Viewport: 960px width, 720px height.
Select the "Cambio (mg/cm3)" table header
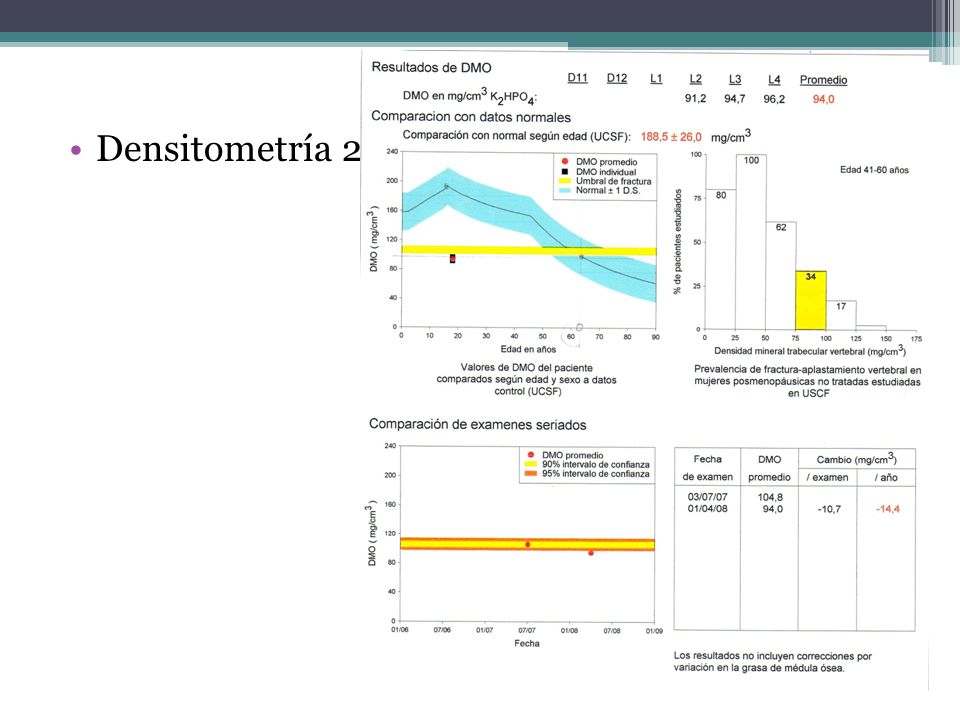click(x=857, y=459)
